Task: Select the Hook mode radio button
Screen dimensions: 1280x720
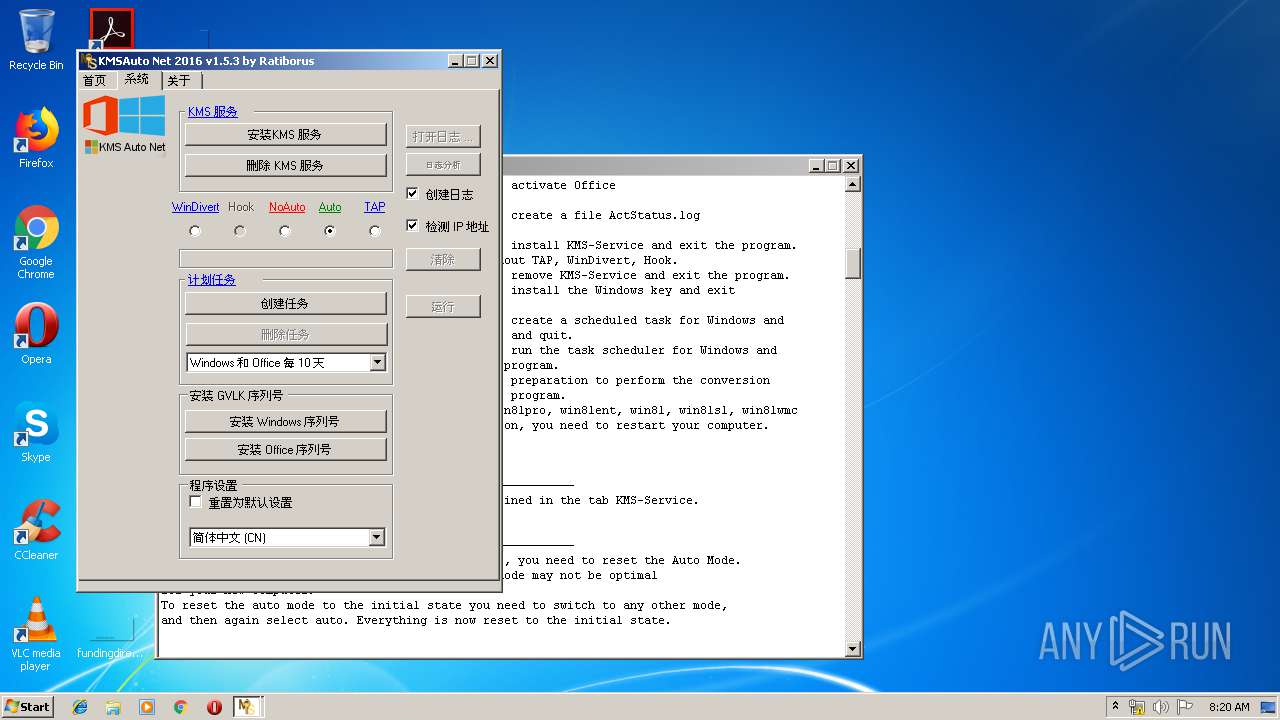Action: [x=240, y=231]
